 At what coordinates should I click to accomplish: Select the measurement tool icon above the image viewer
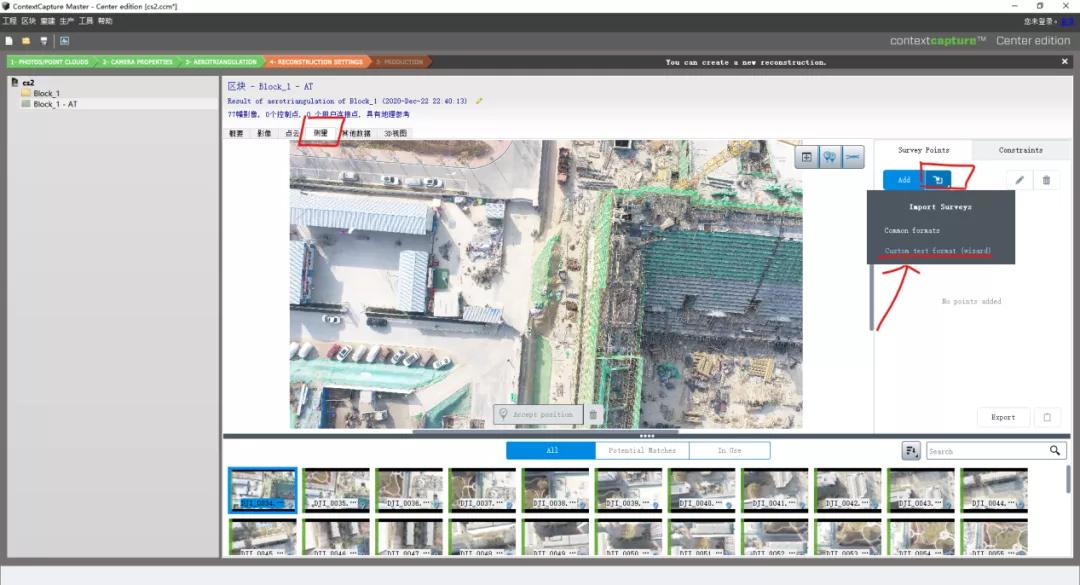tap(853, 156)
